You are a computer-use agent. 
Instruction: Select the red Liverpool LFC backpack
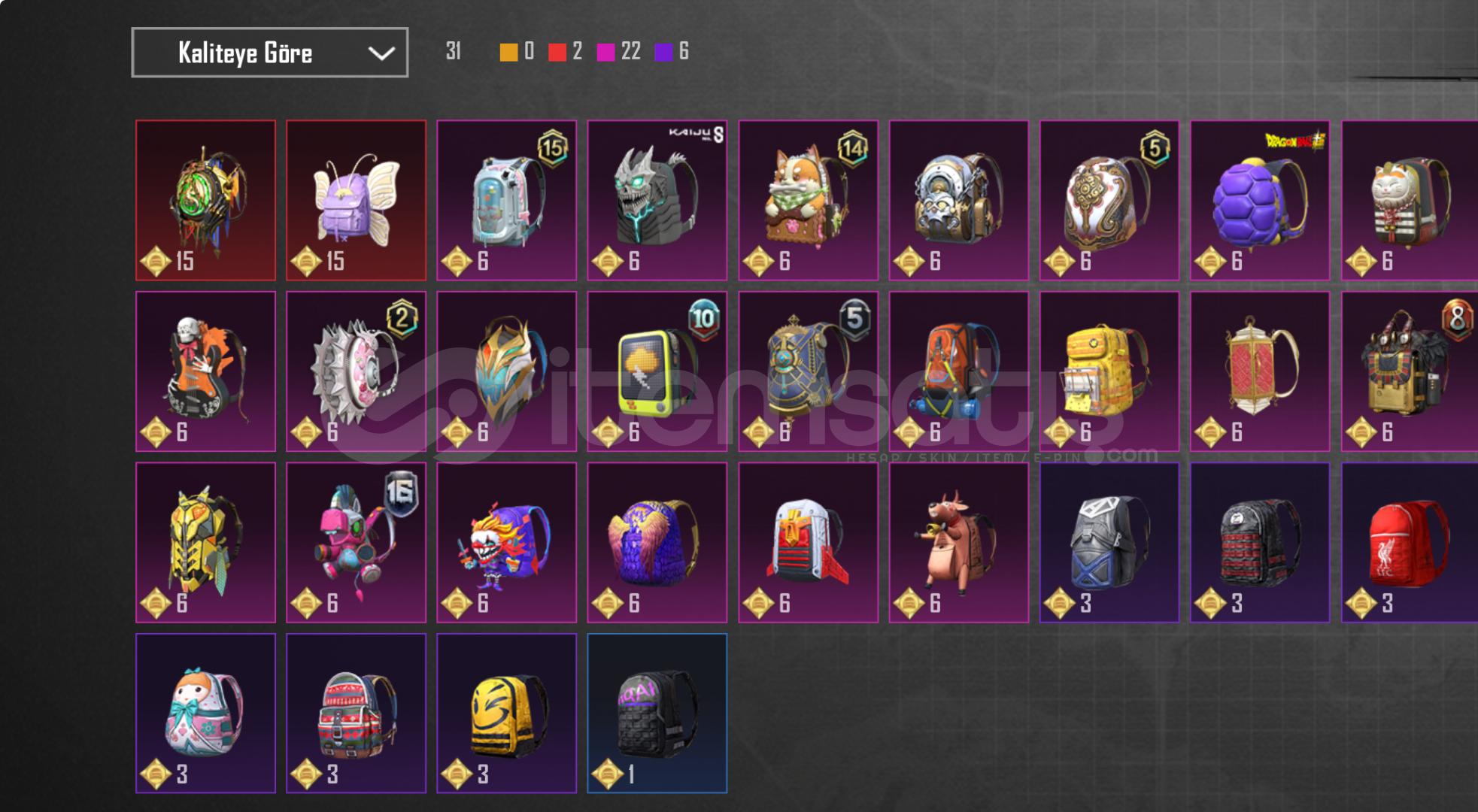(x=1410, y=543)
